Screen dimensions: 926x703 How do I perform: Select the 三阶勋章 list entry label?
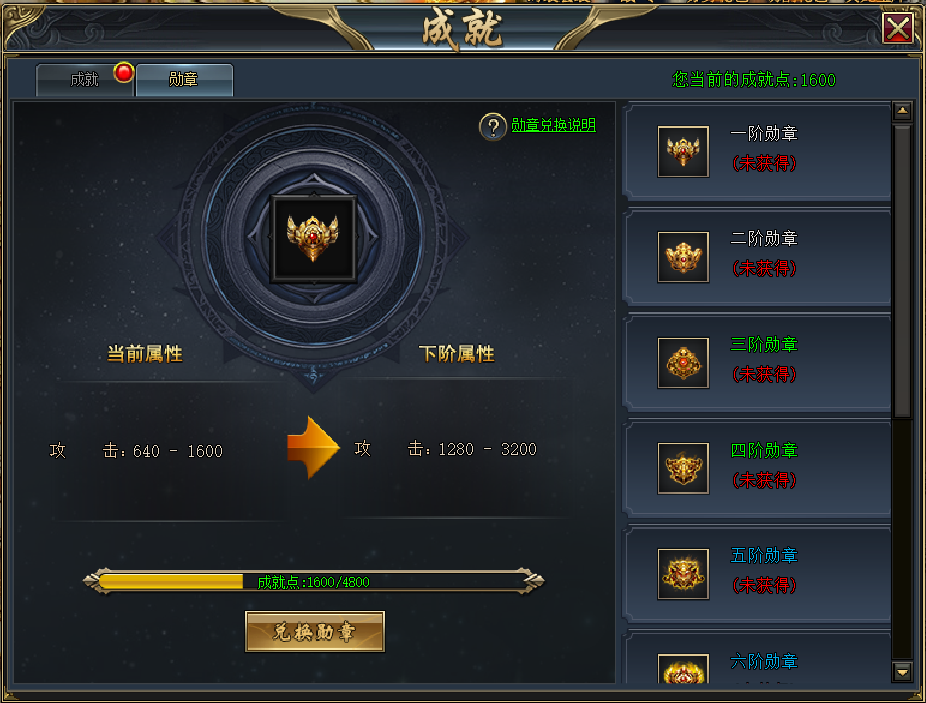tap(764, 344)
